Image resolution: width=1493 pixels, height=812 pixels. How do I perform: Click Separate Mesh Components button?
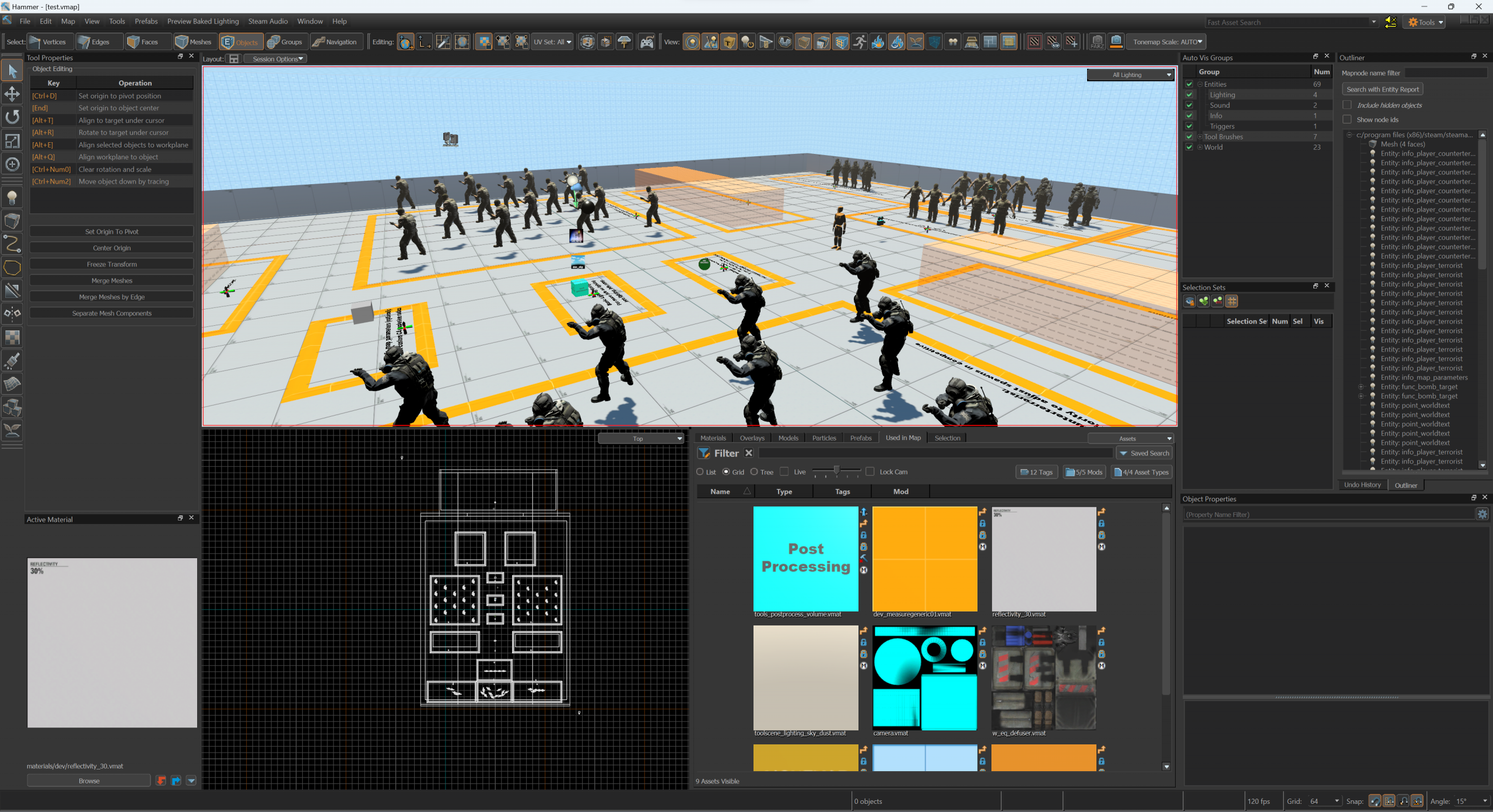coord(112,313)
